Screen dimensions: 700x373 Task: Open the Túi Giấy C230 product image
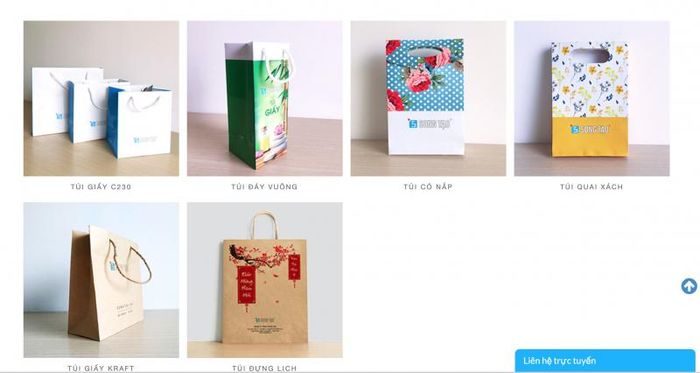click(101, 98)
